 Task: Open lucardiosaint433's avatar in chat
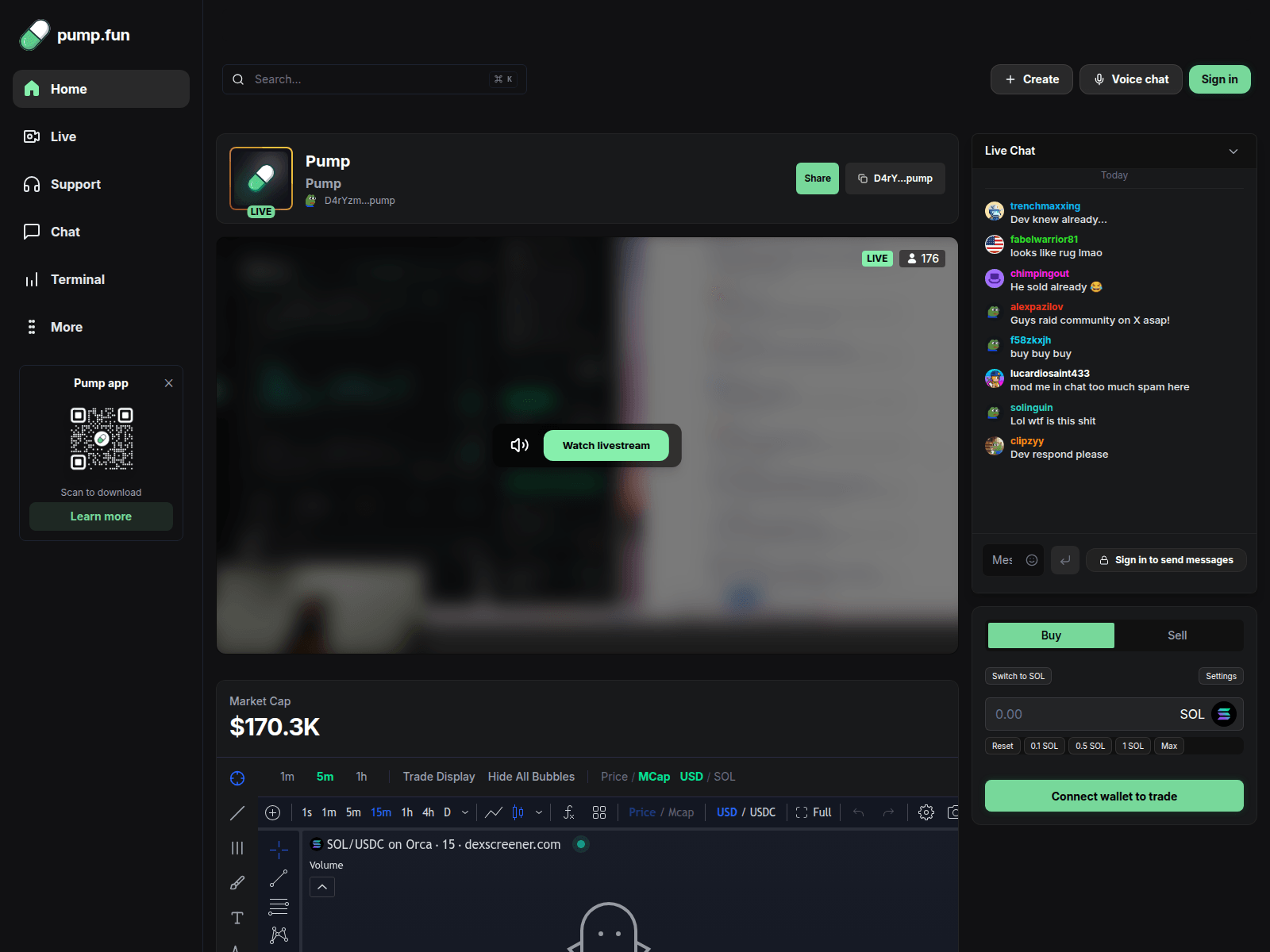point(995,379)
